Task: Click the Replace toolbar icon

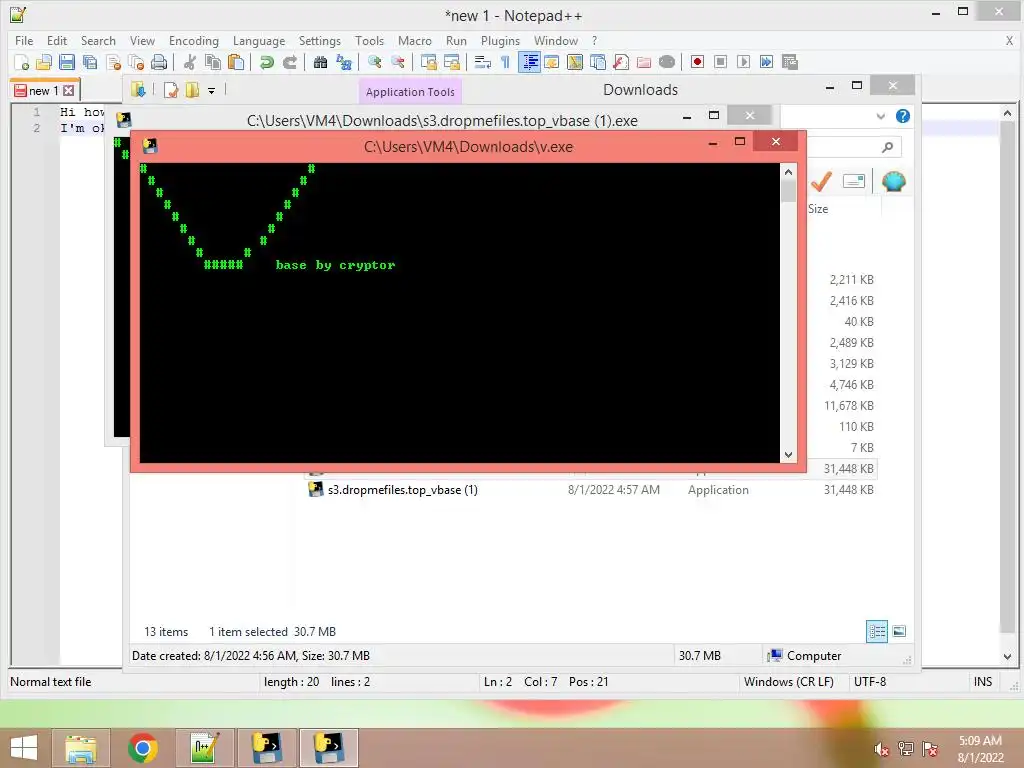Action: click(x=344, y=62)
